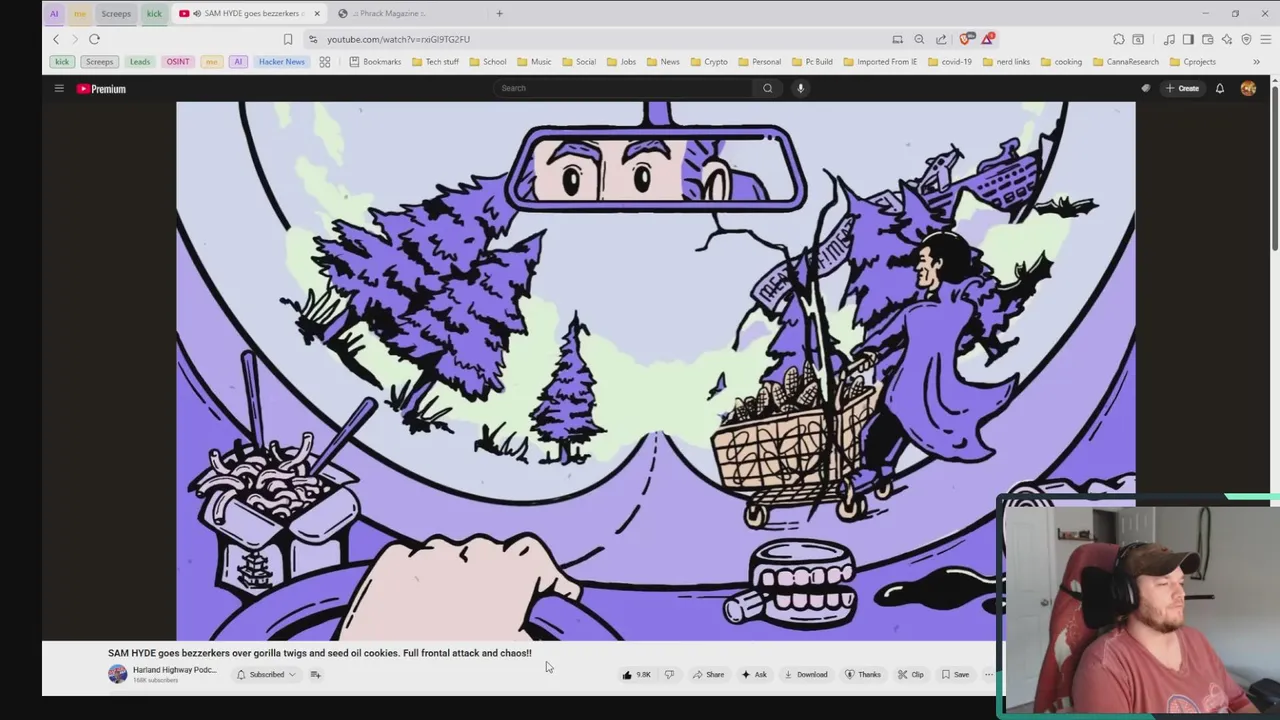Open the Brave Wallet icon
1280x720 pixels.
coord(1208,39)
